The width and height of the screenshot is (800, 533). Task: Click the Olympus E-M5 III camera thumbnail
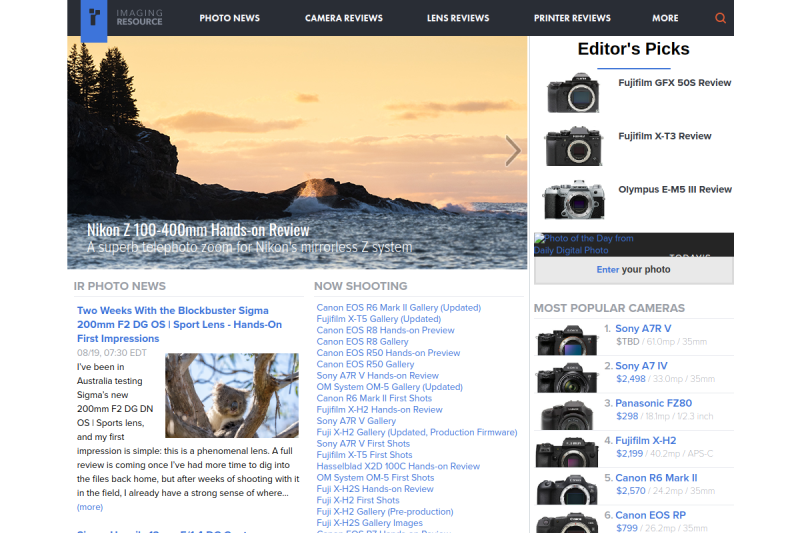click(x=574, y=199)
